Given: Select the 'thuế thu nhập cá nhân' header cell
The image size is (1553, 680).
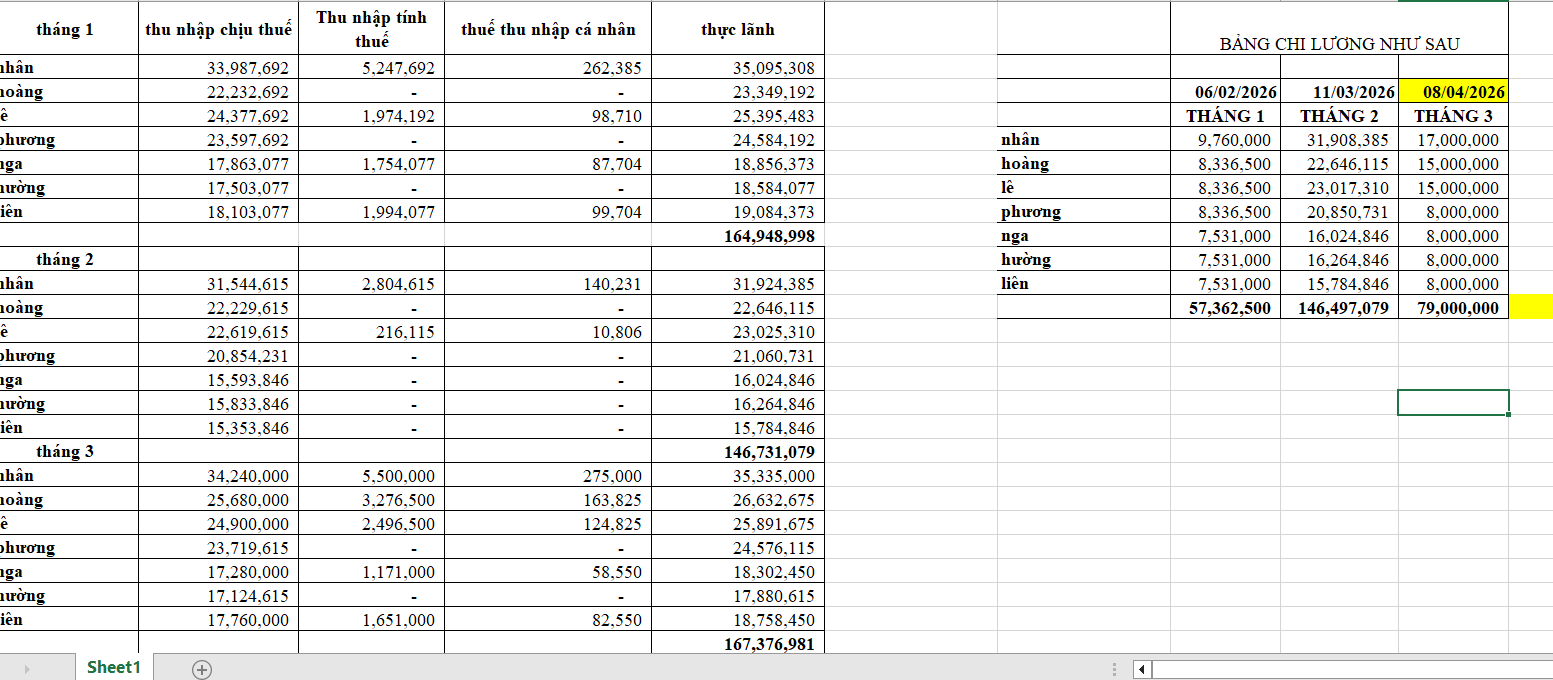Looking at the screenshot, I should tap(548, 29).
